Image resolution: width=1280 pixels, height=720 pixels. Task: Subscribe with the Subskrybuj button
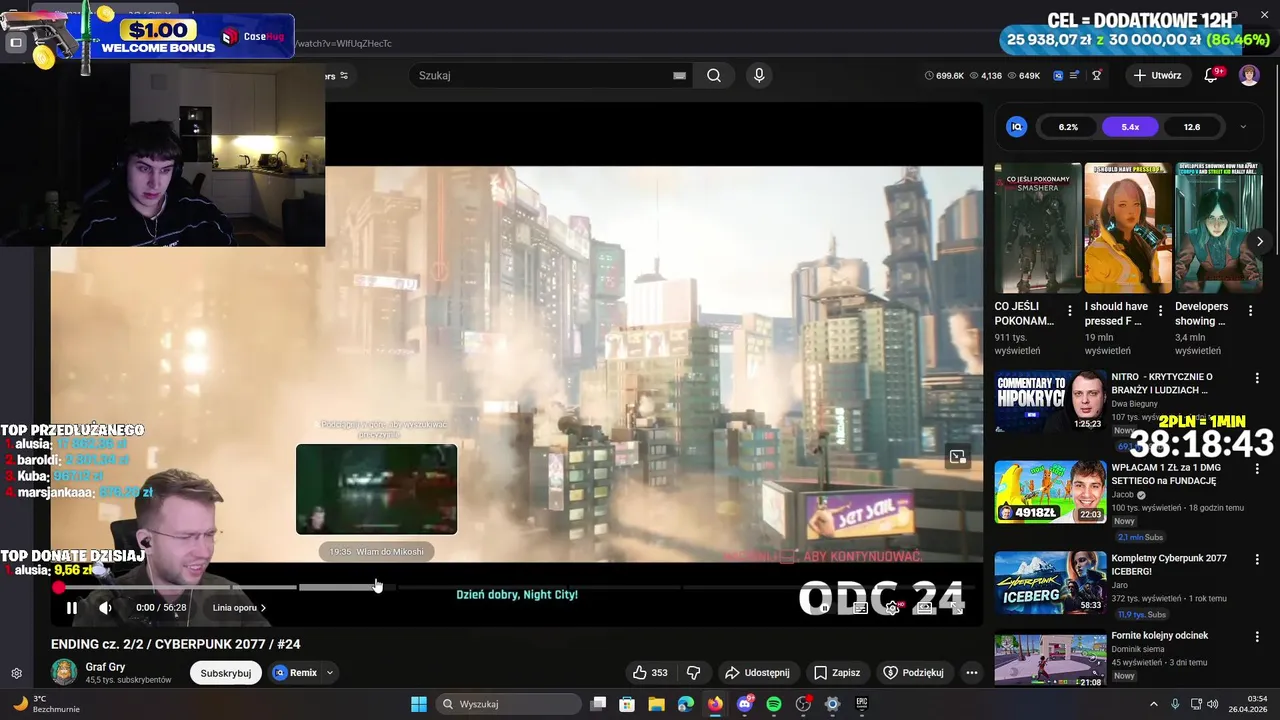pos(226,673)
